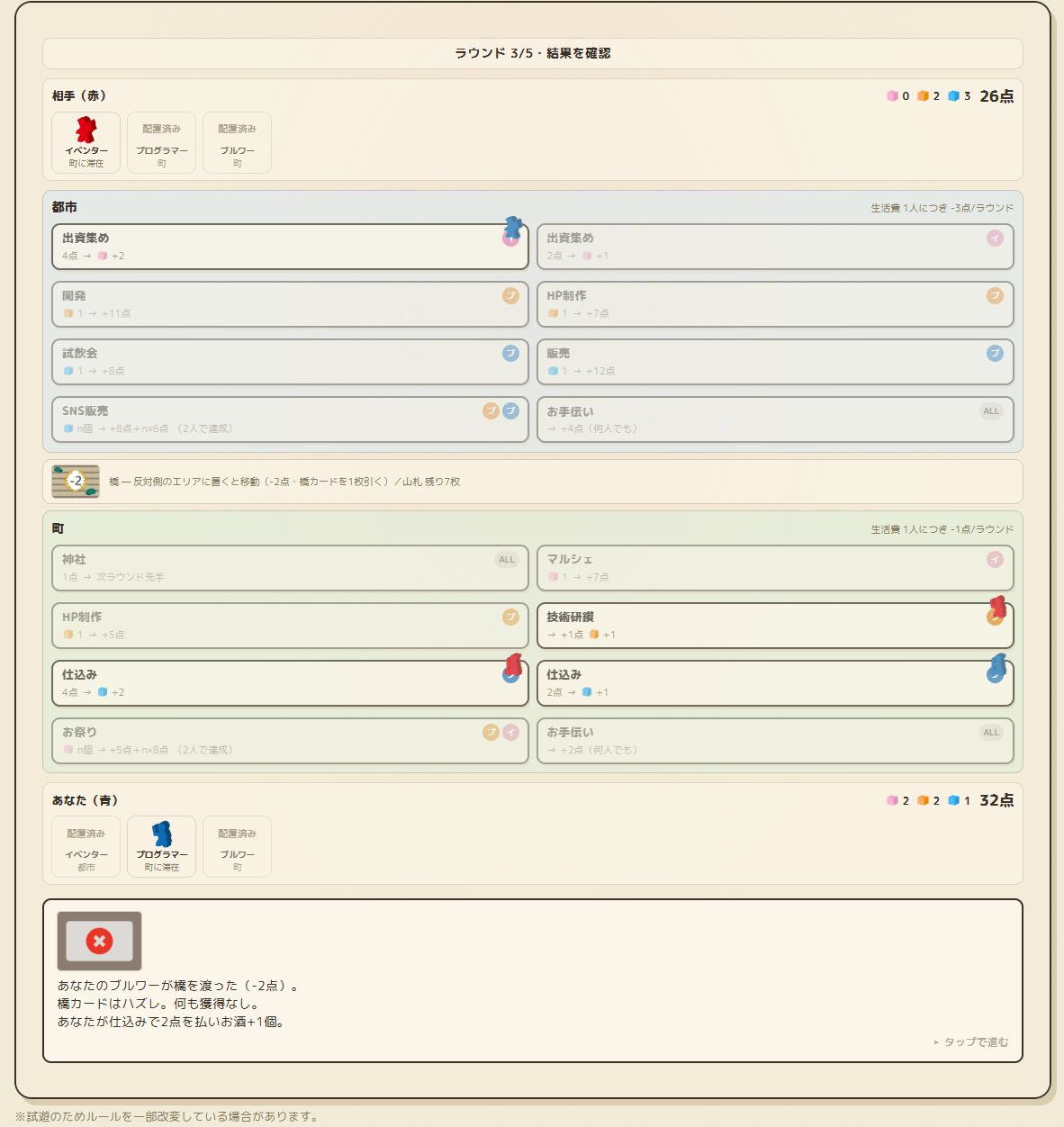Viewport: 1064px width, 1127px height.
Task: Click the あなた（青） label
Action: pos(86,800)
